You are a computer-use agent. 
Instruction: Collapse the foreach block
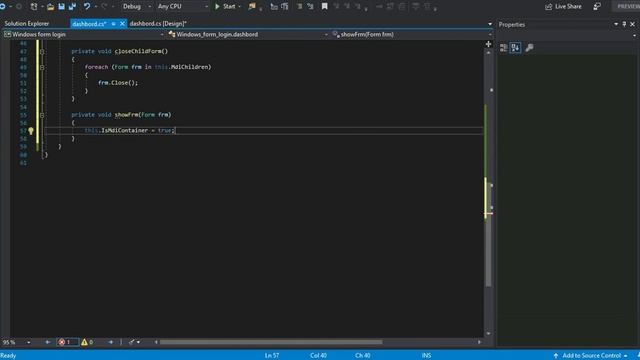[42, 67]
